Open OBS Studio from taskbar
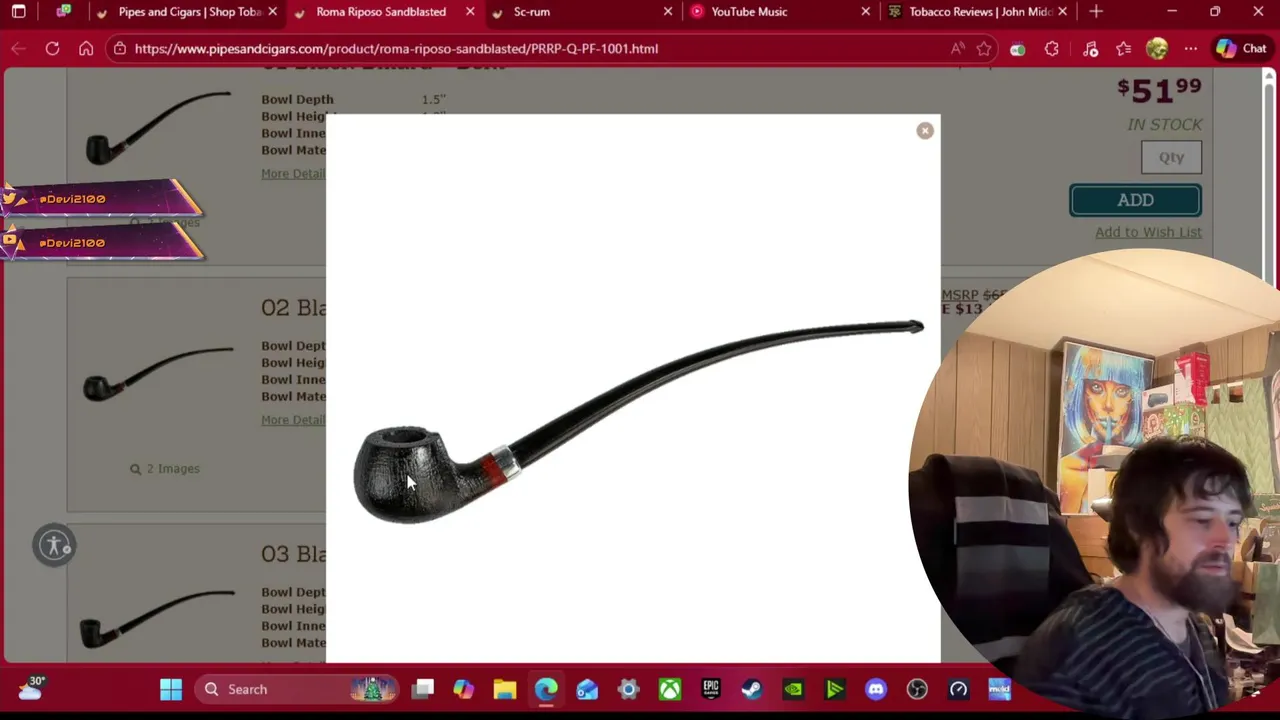Viewport: 1280px width, 720px height. coord(917,689)
